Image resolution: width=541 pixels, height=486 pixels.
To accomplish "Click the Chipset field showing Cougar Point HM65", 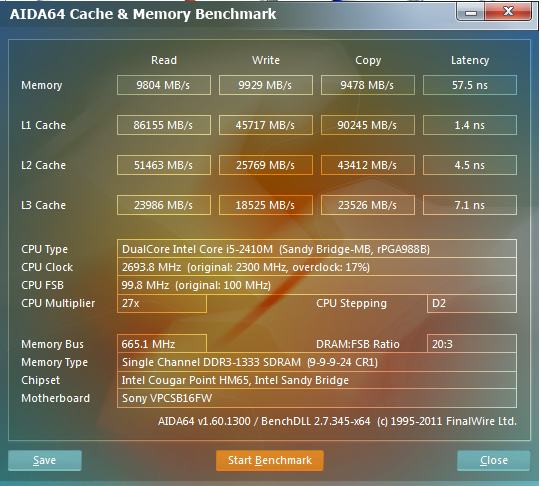I will point(317,380).
